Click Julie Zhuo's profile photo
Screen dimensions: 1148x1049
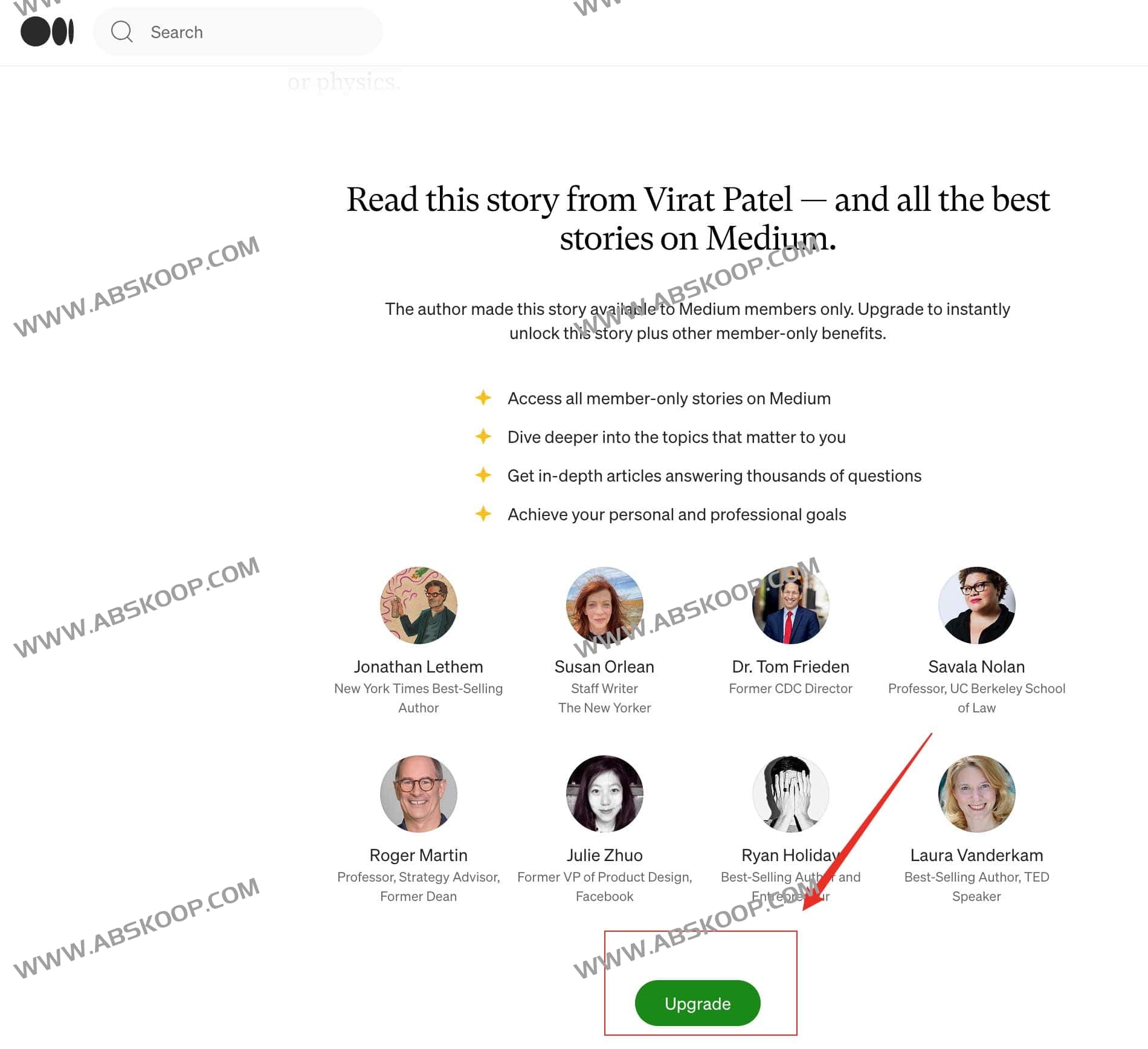point(604,793)
